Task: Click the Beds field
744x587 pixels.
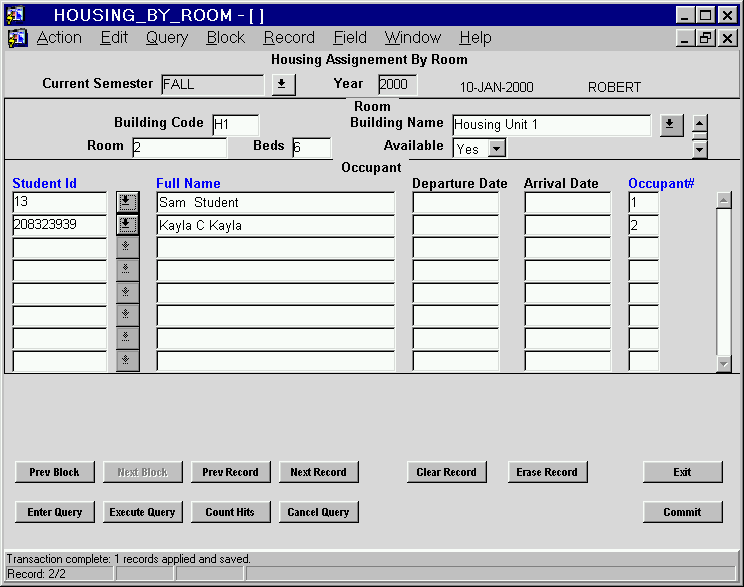Action: (311, 148)
